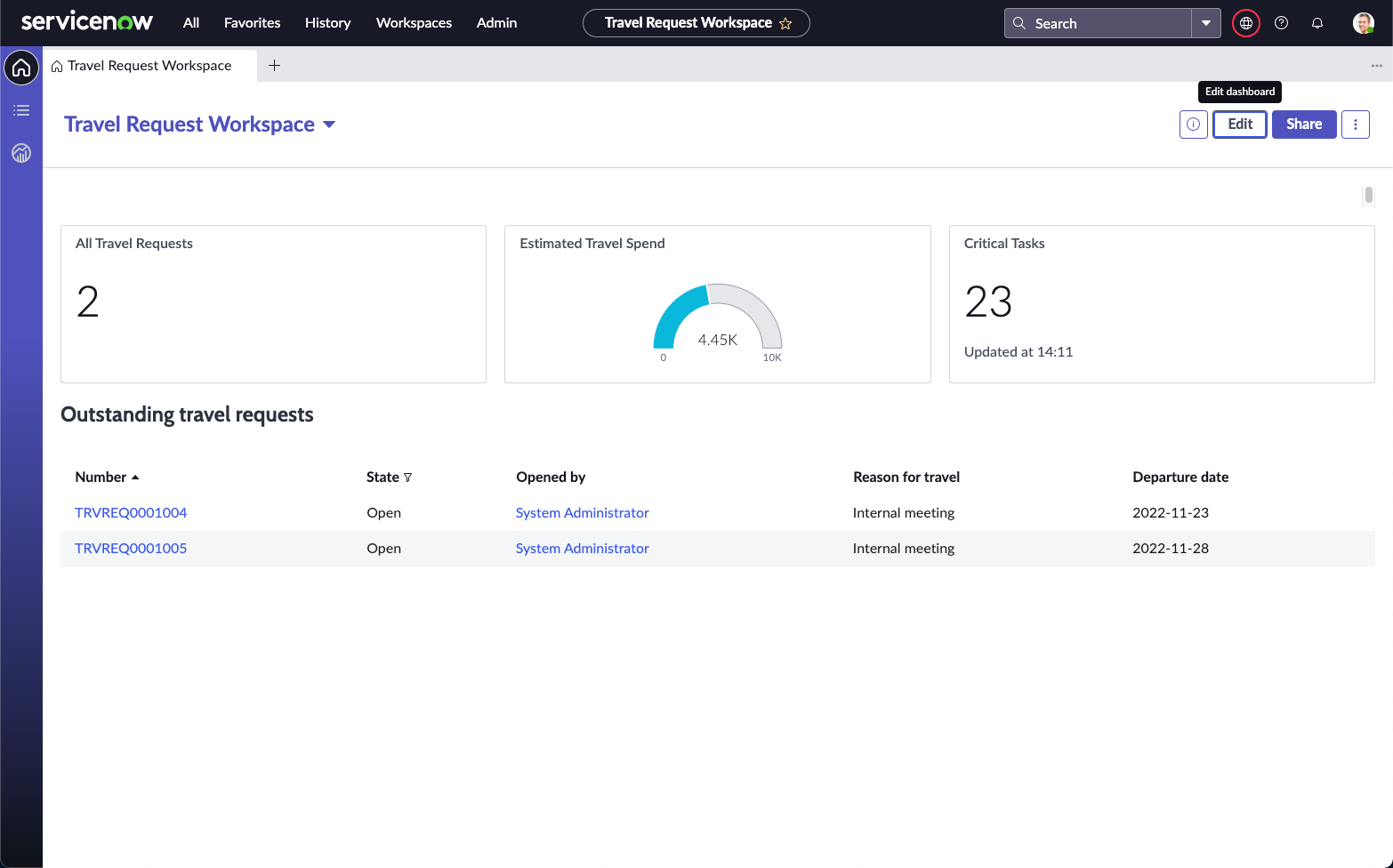Show notifications bell
Viewport: 1393px width, 868px height.
1317,23
